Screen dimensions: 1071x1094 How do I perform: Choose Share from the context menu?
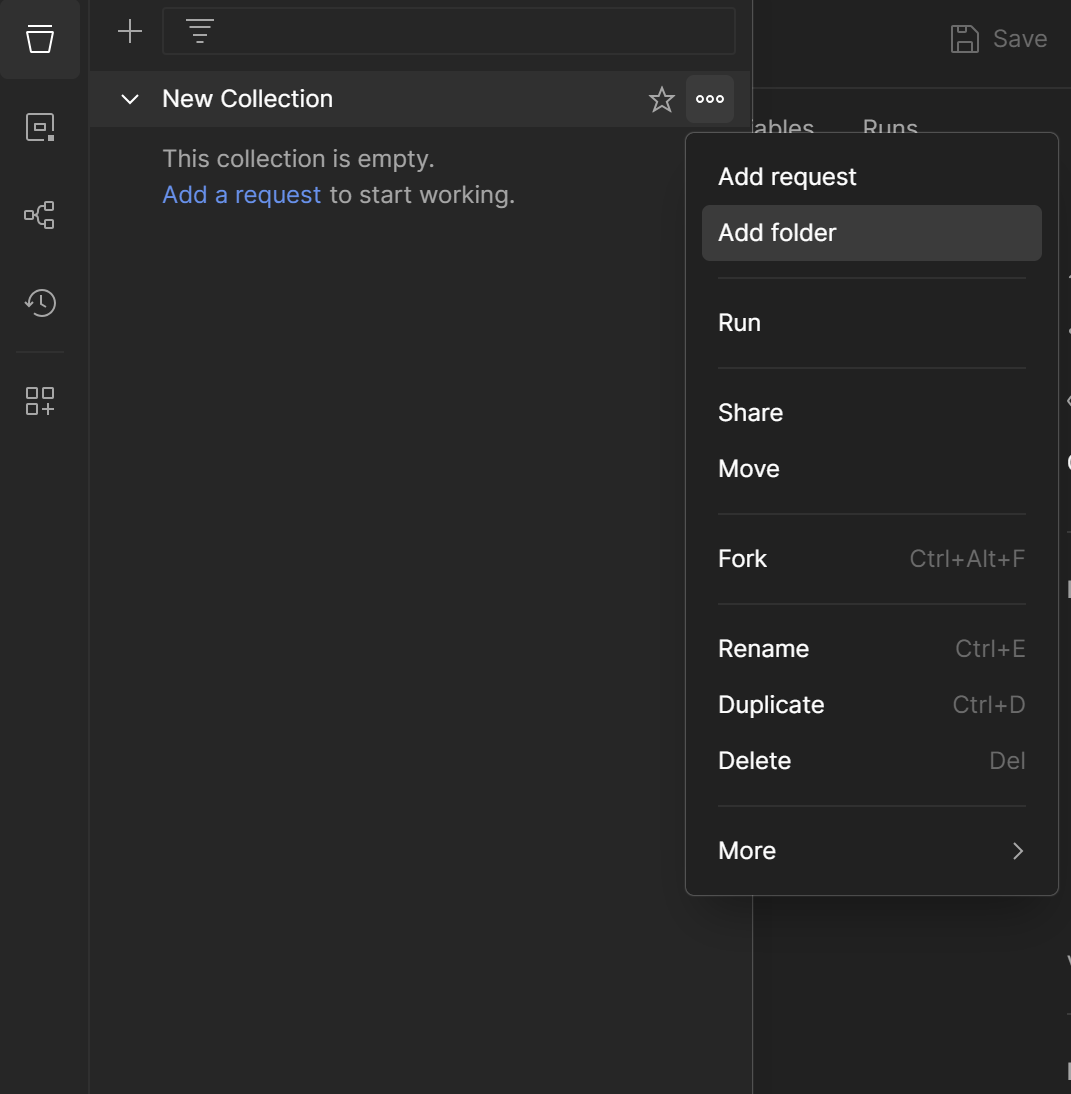coord(750,413)
